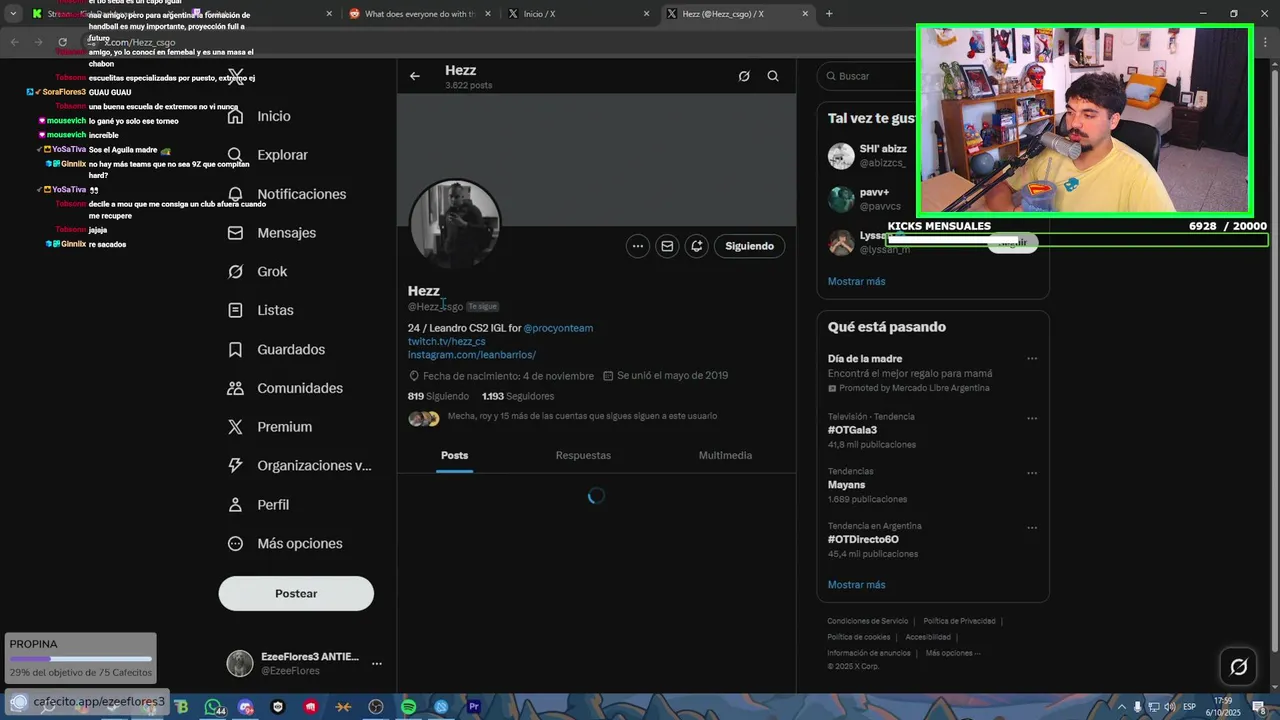Open the twitch.tv/hezz_cs link
Viewport: 1280px width, 720px height.
coord(447,342)
